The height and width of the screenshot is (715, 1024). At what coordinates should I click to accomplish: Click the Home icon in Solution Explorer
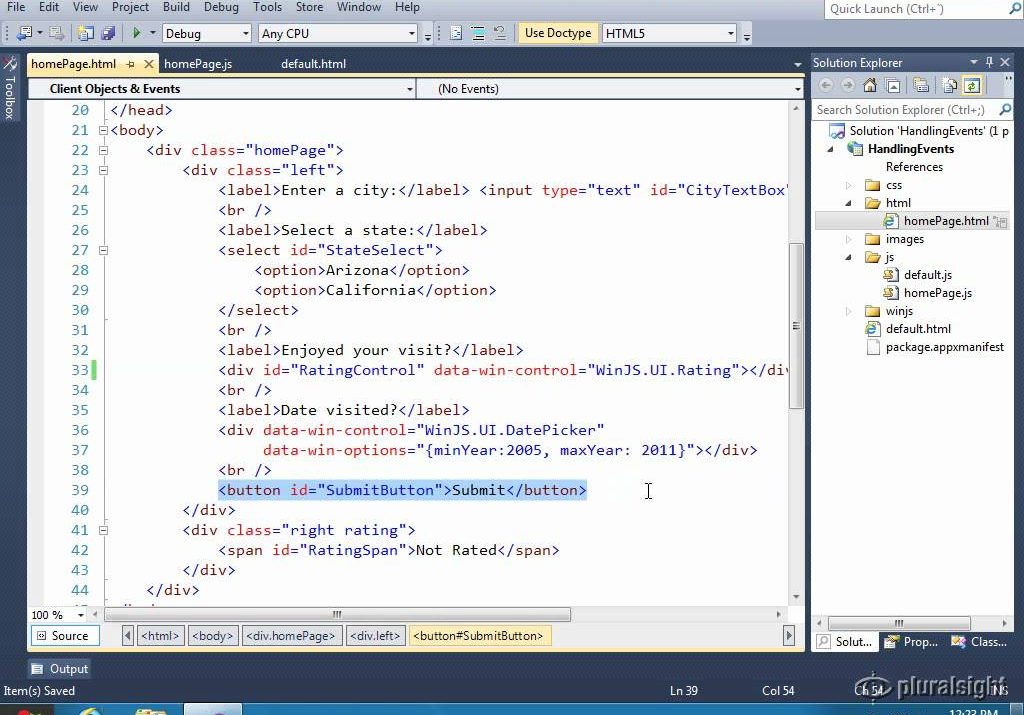(x=870, y=86)
